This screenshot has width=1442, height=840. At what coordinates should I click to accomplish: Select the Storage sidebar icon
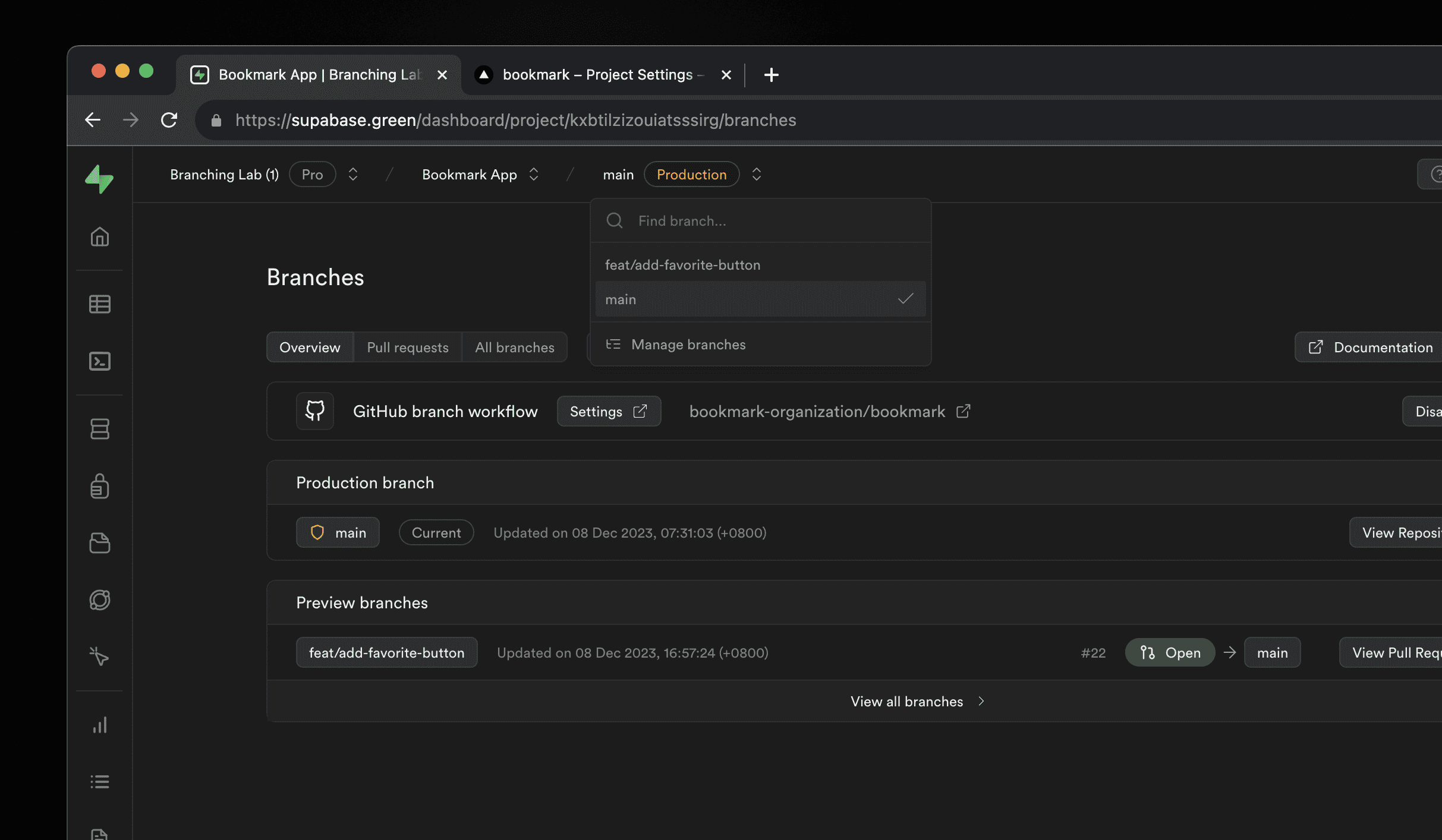[x=100, y=544]
